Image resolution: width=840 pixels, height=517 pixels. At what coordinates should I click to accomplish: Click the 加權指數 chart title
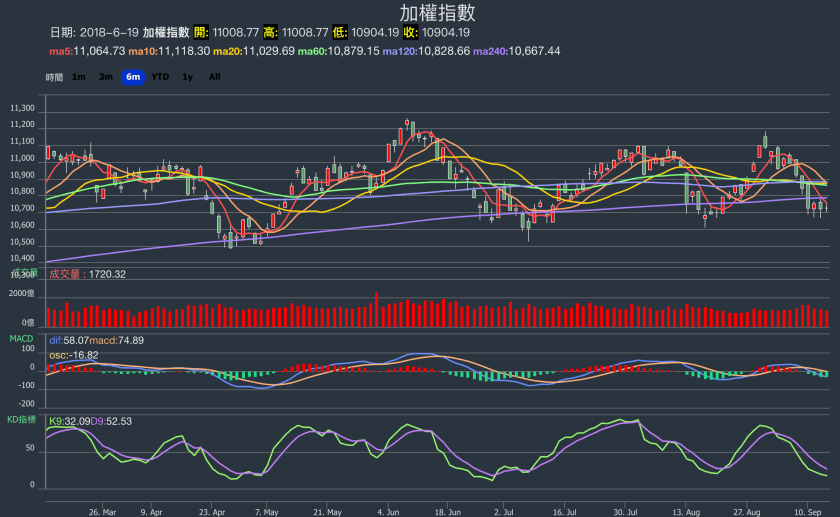437,13
